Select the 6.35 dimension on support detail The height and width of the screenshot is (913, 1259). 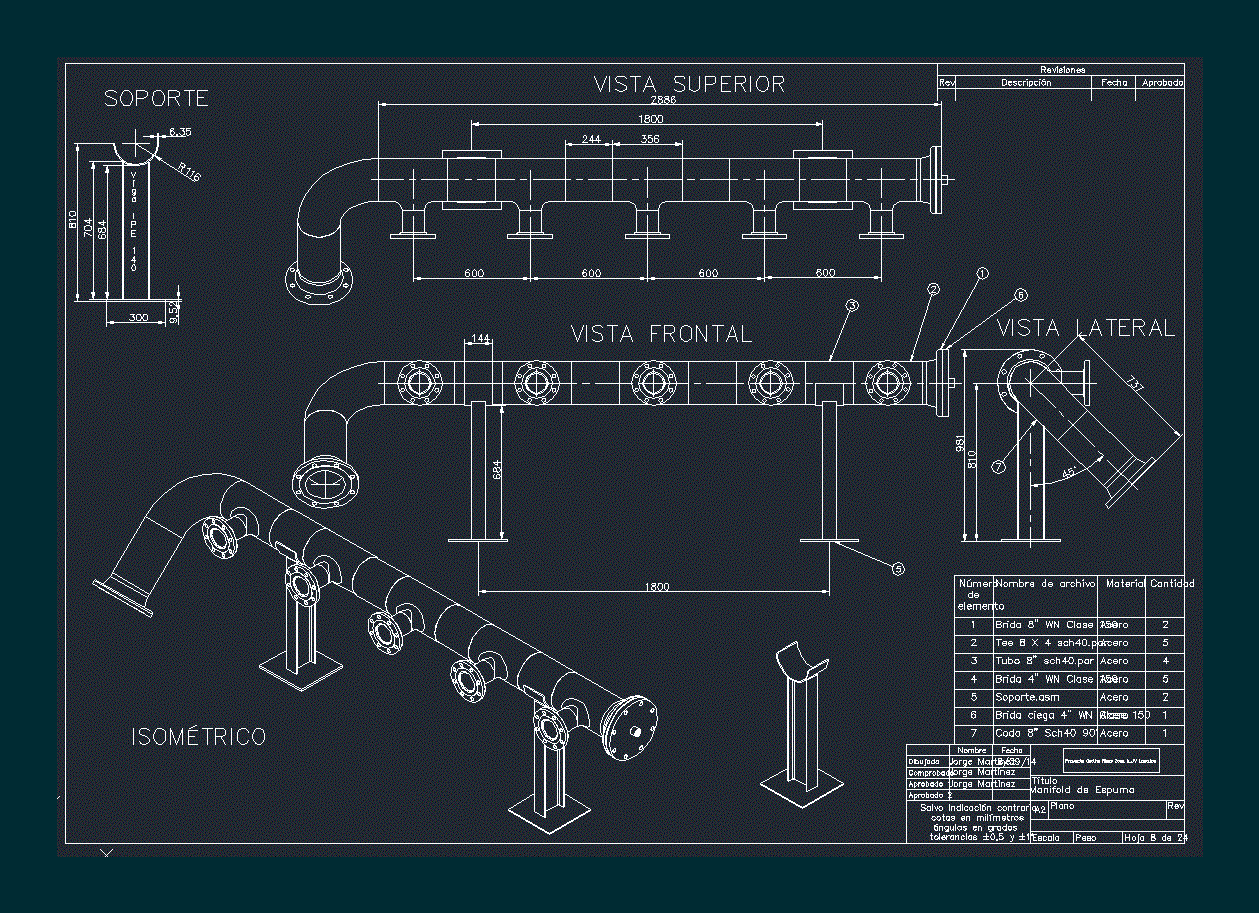click(180, 132)
